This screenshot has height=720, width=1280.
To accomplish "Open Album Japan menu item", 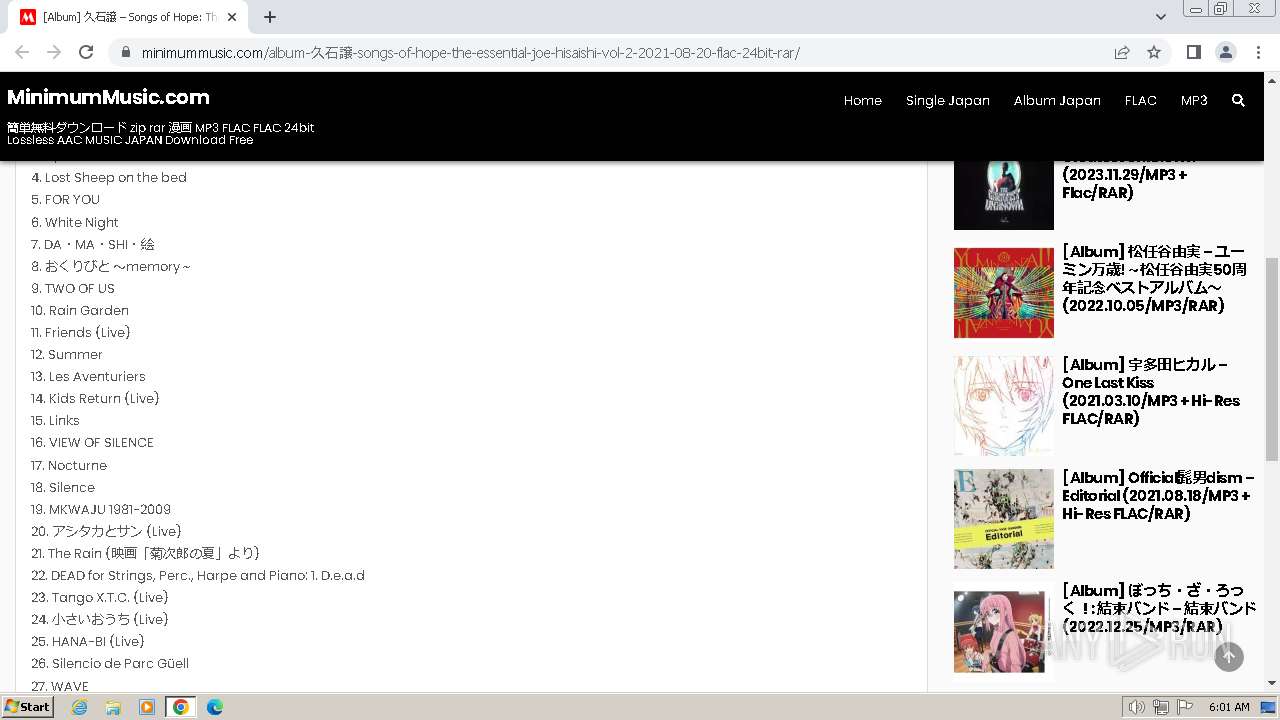I will tap(1057, 101).
